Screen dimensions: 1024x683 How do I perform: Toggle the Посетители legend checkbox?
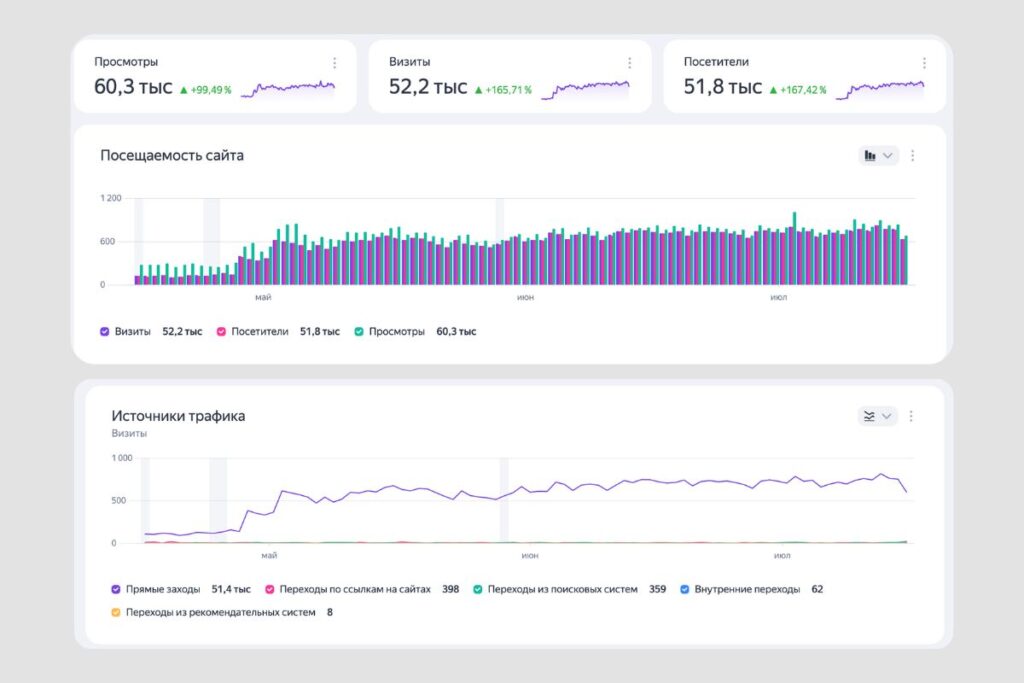pos(221,332)
